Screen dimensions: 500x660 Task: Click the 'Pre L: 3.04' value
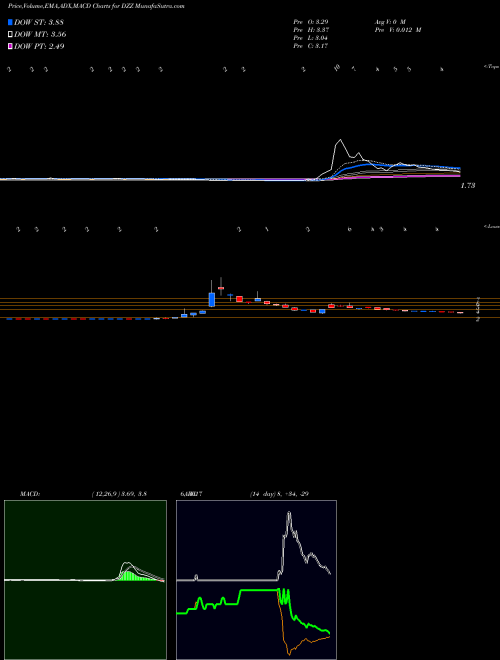(x=311, y=38)
